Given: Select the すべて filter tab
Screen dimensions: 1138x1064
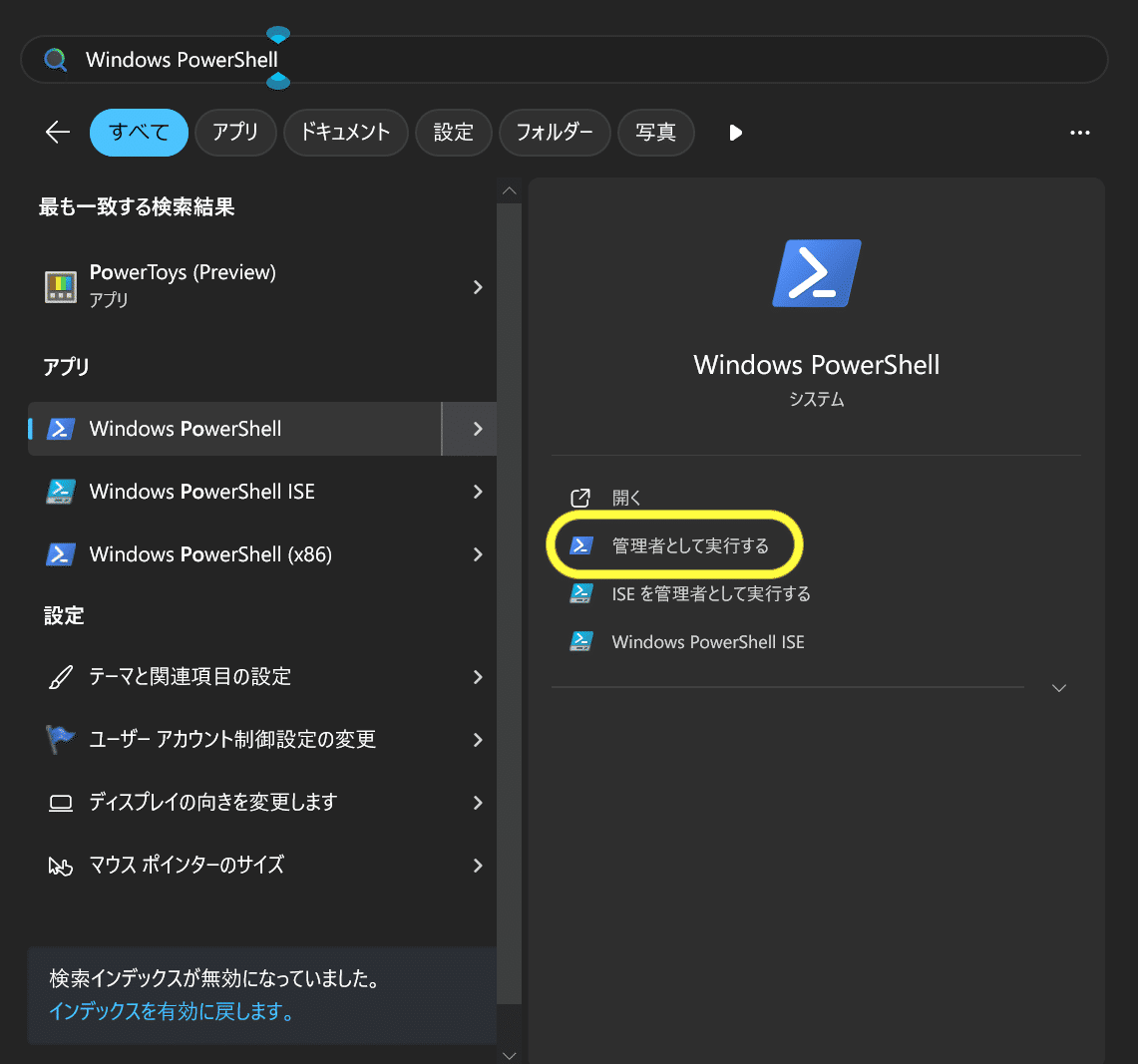Looking at the screenshot, I should [x=139, y=132].
